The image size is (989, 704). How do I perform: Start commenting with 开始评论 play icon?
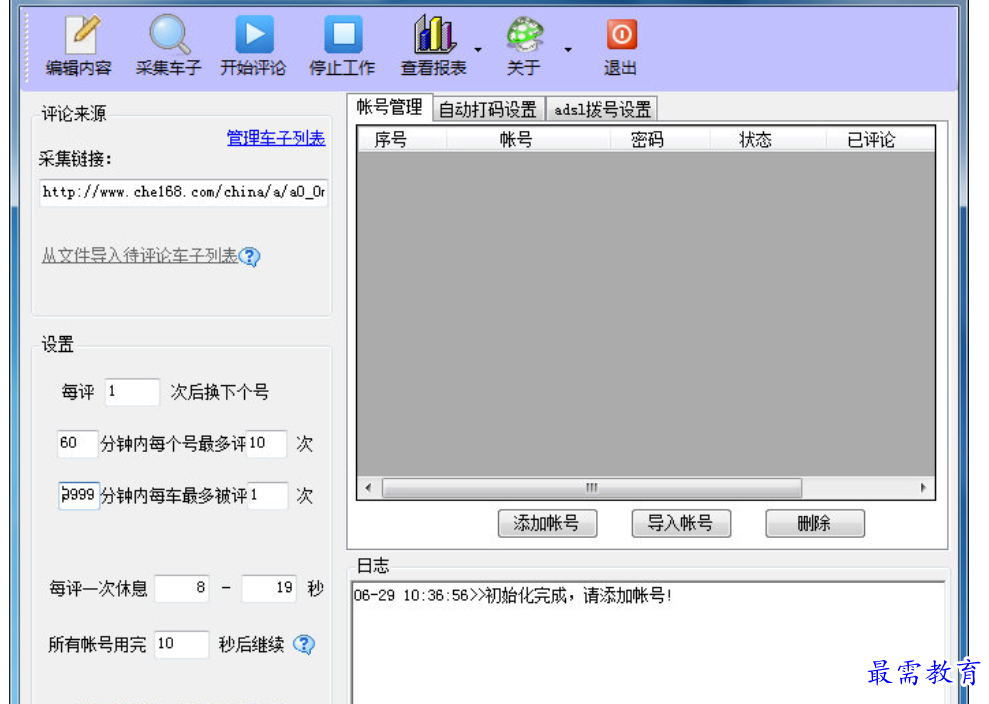point(254,36)
